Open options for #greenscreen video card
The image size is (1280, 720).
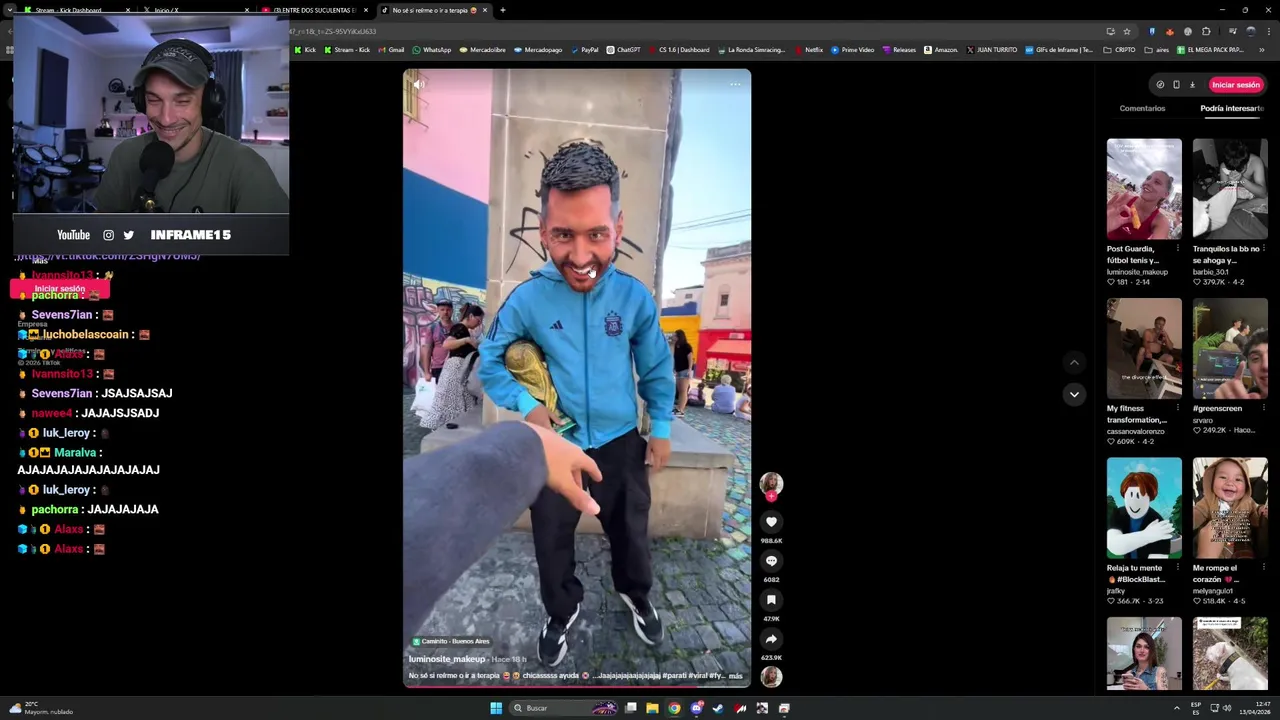click(x=1263, y=408)
